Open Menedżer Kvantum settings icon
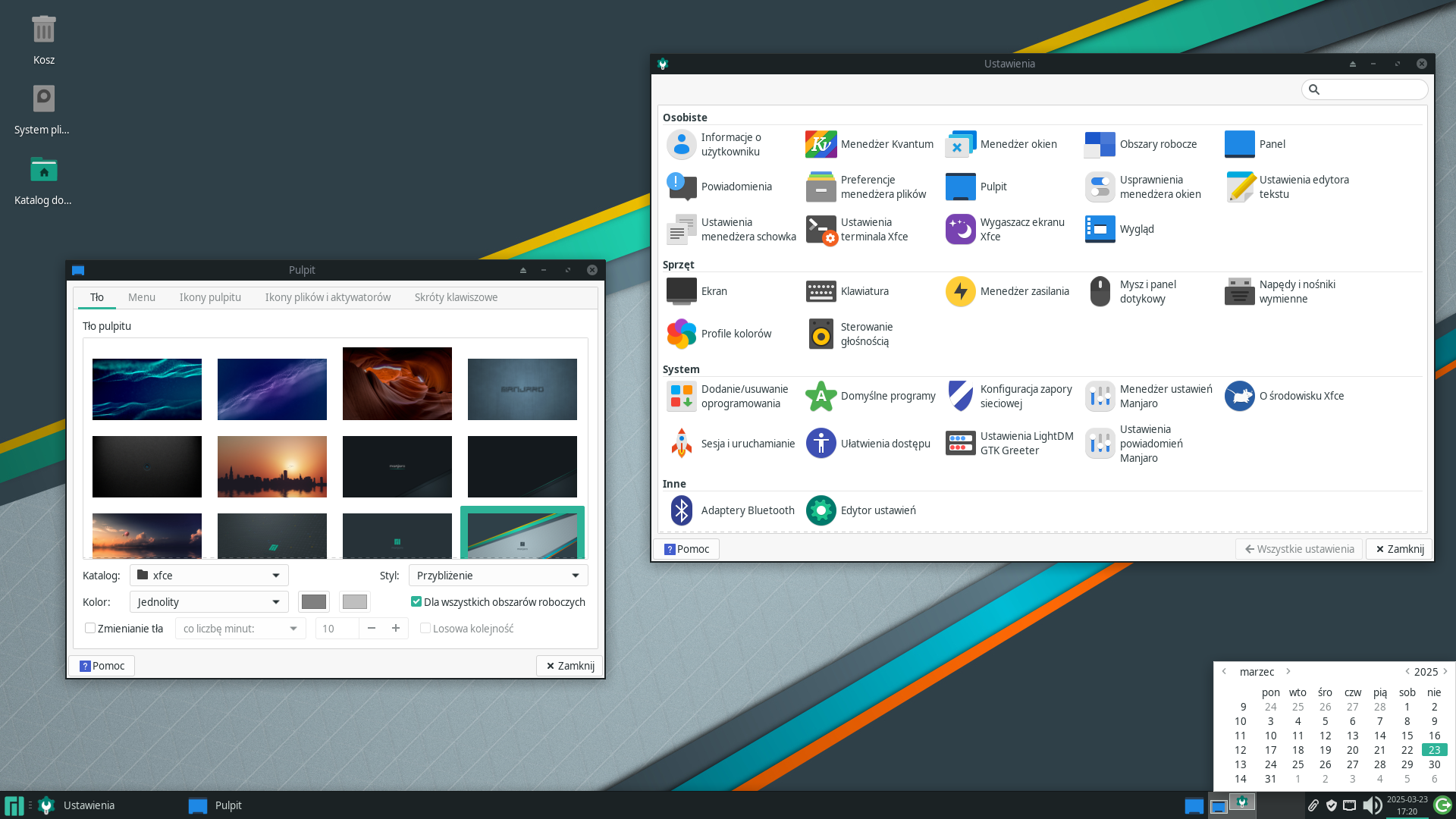Viewport: 1456px width, 819px height. [821, 144]
